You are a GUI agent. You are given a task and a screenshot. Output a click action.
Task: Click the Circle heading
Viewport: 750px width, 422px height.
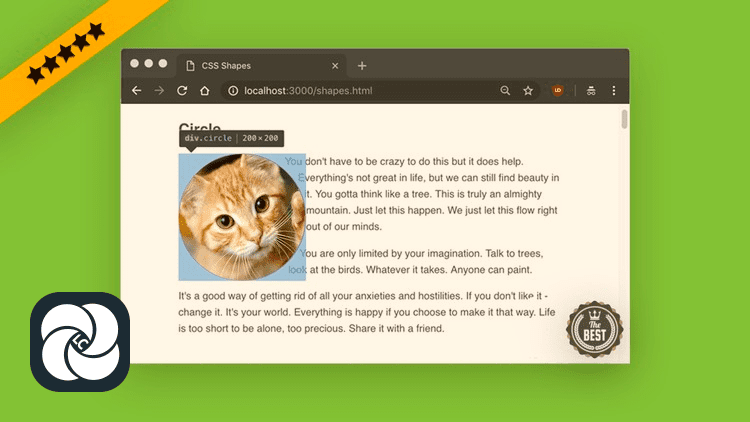(199, 127)
